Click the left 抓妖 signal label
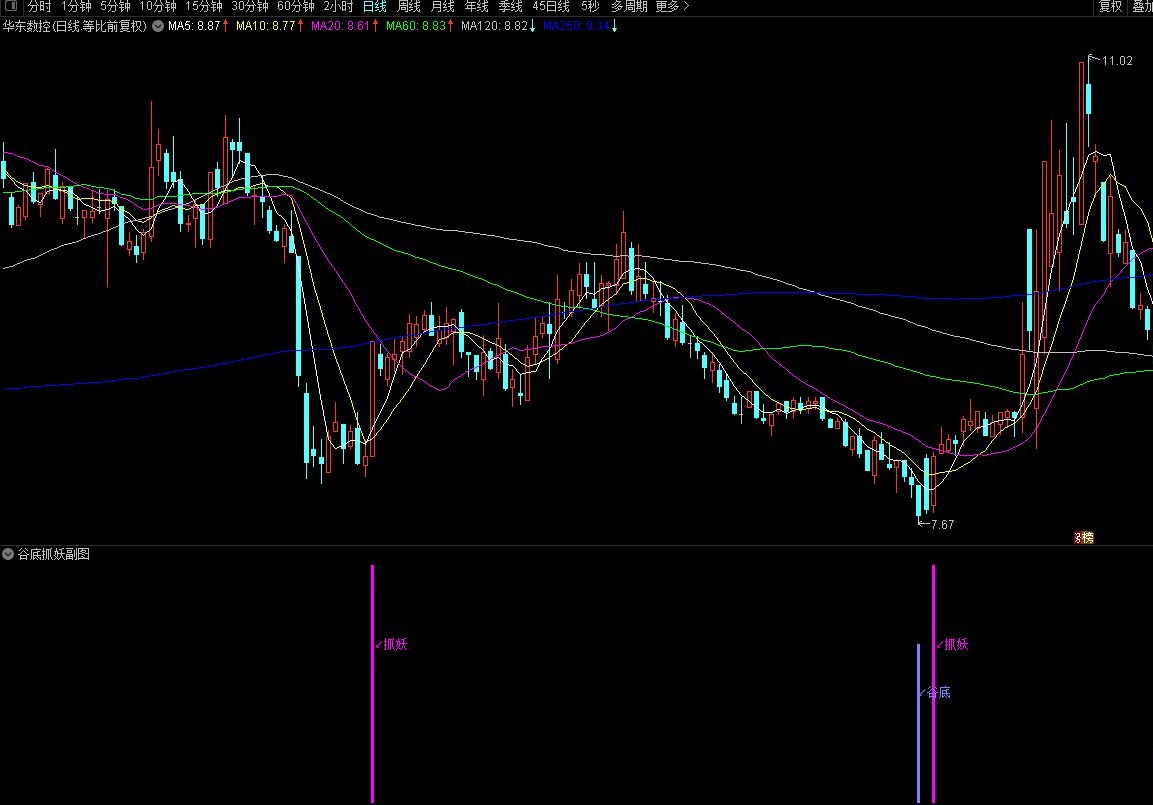The image size is (1153, 805). [396, 644]
